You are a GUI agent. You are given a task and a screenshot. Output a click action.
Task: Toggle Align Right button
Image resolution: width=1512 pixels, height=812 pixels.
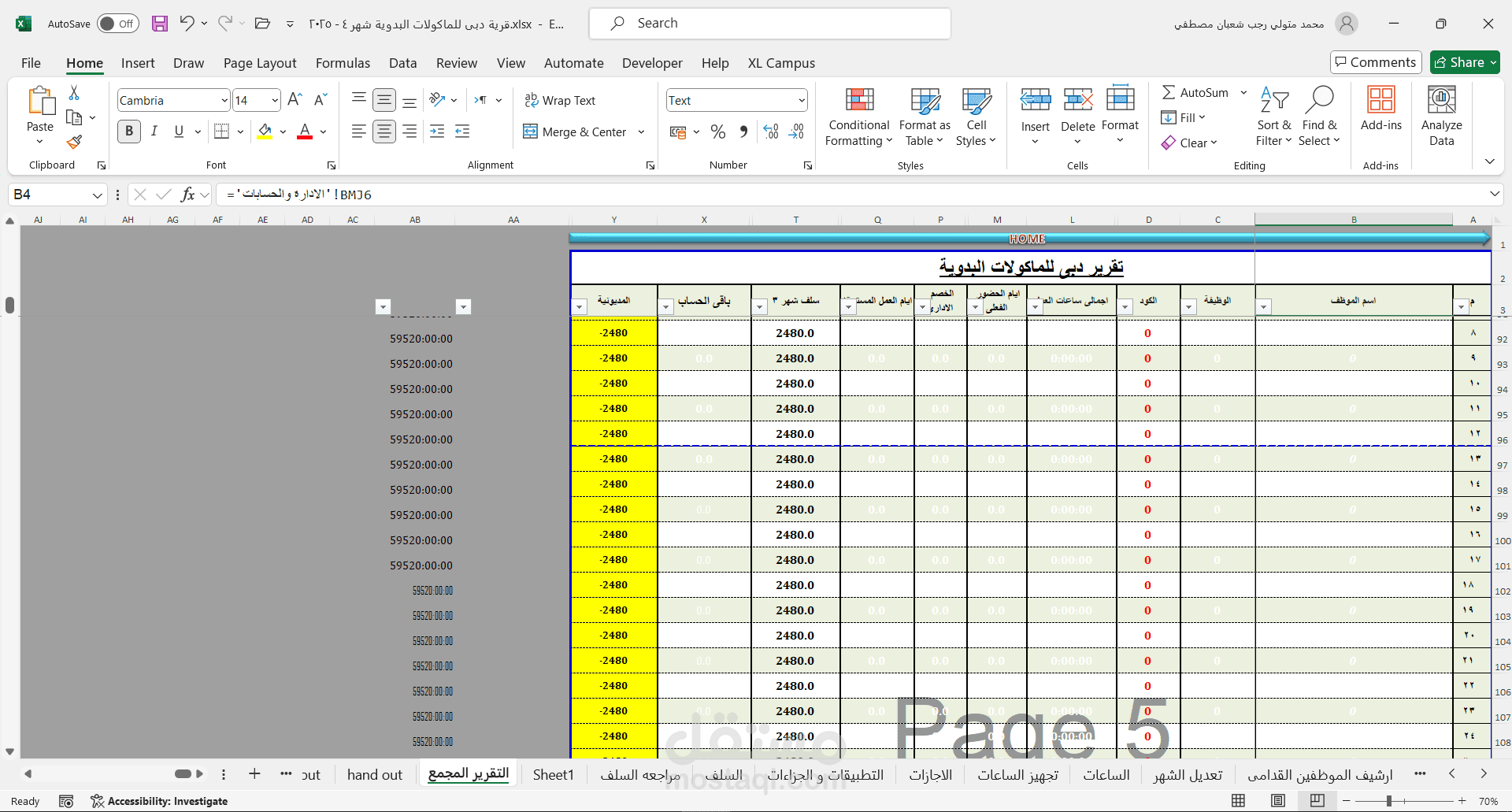(409, 132)
